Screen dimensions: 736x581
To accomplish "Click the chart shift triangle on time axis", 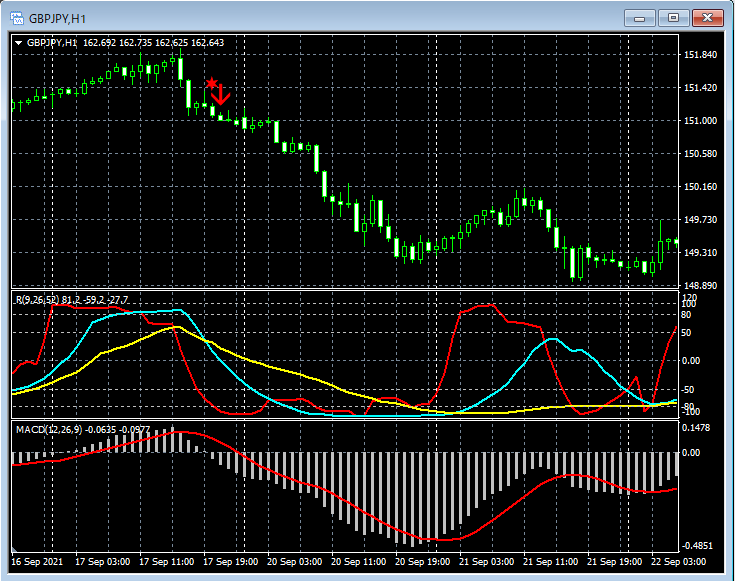I will point(15,551).
